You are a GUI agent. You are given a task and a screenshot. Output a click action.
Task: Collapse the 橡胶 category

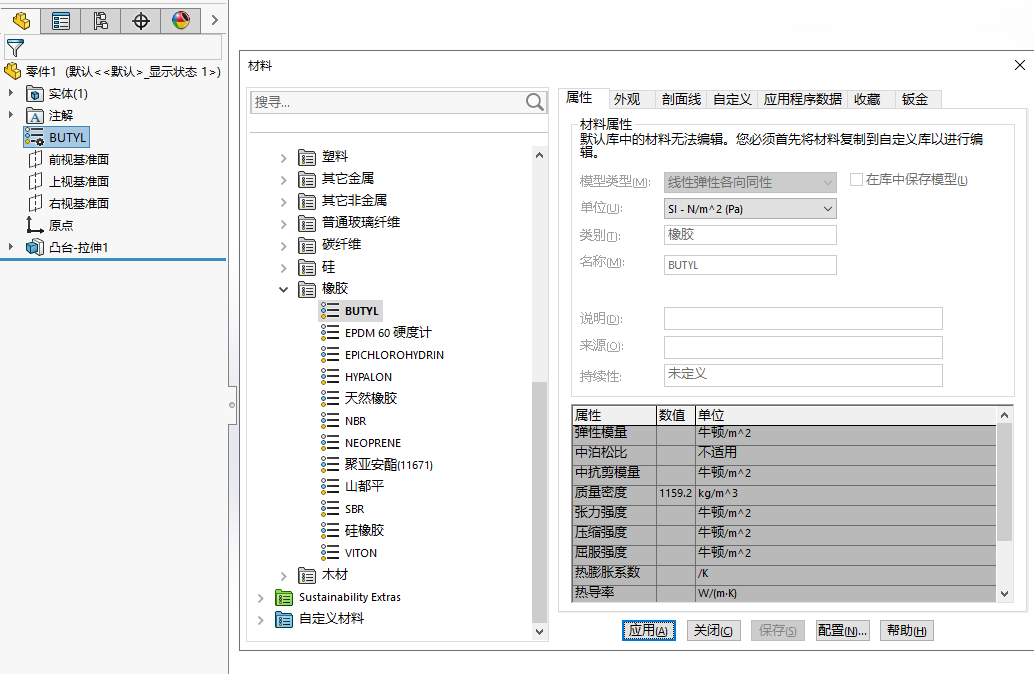pyautogui.click(x=283, y=290)
